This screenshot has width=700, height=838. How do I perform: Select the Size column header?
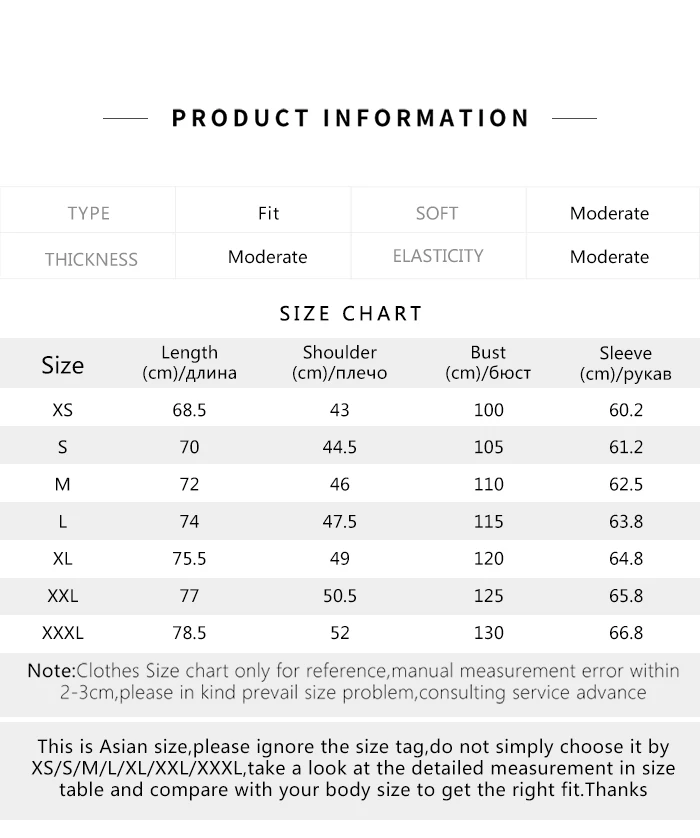63,365
